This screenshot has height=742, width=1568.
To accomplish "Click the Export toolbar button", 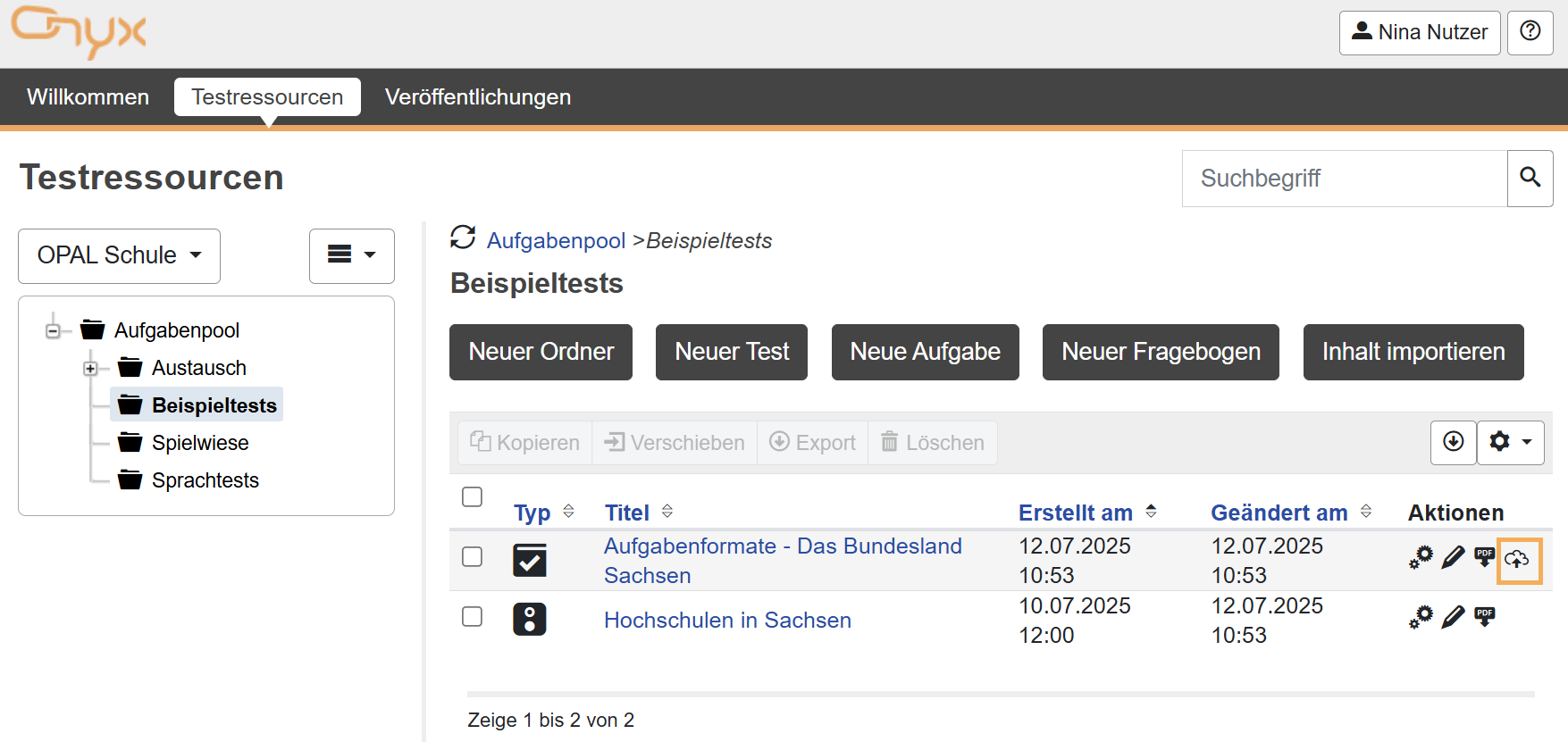I will pos(813,443).
